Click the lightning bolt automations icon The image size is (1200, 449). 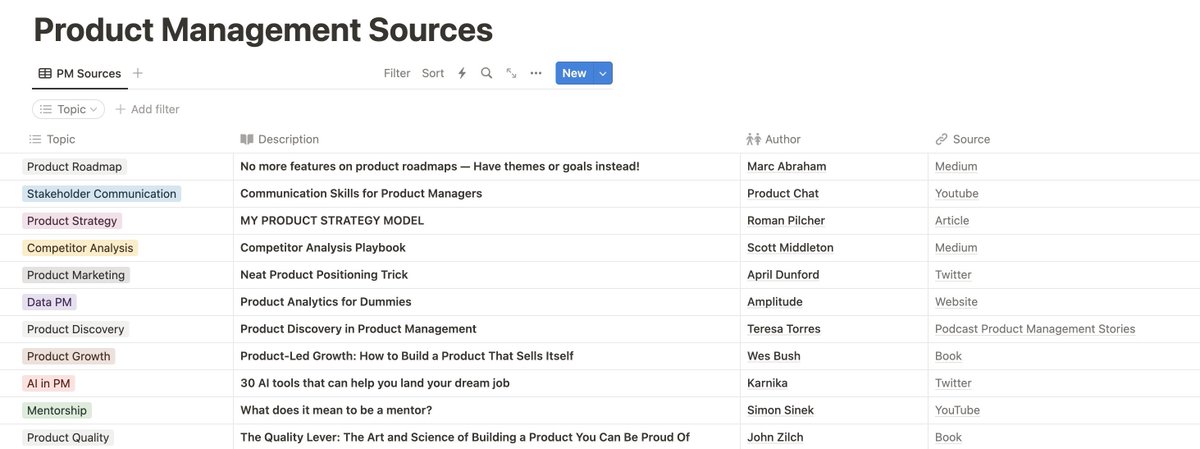(x=462, y=73)
